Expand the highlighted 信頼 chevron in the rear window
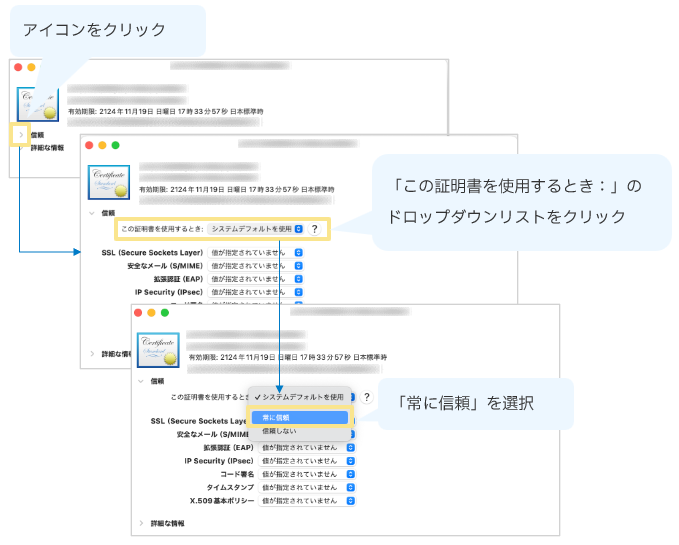This screenshot has height=545, width=679. tap(20, 133)
